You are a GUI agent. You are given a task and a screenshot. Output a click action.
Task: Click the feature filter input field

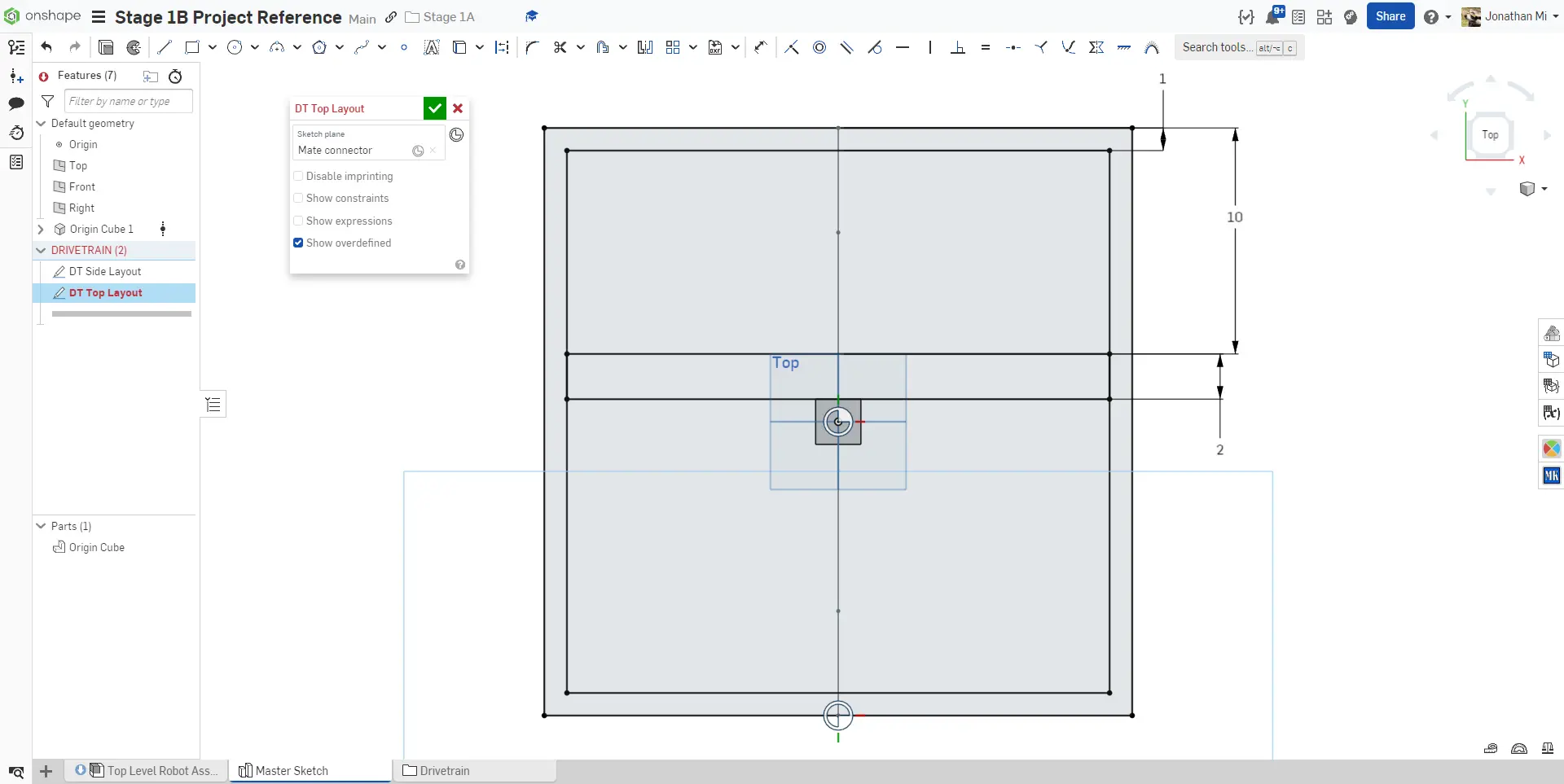click(x=128, y=102)
